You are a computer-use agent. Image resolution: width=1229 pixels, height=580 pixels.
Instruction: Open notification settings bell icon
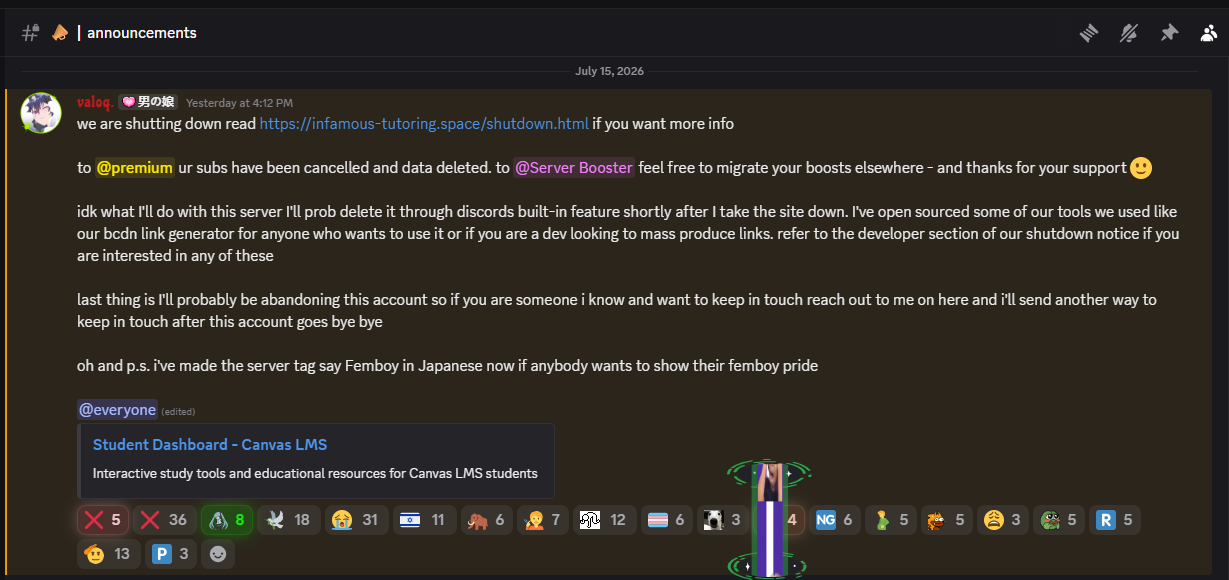(1129, 33)
